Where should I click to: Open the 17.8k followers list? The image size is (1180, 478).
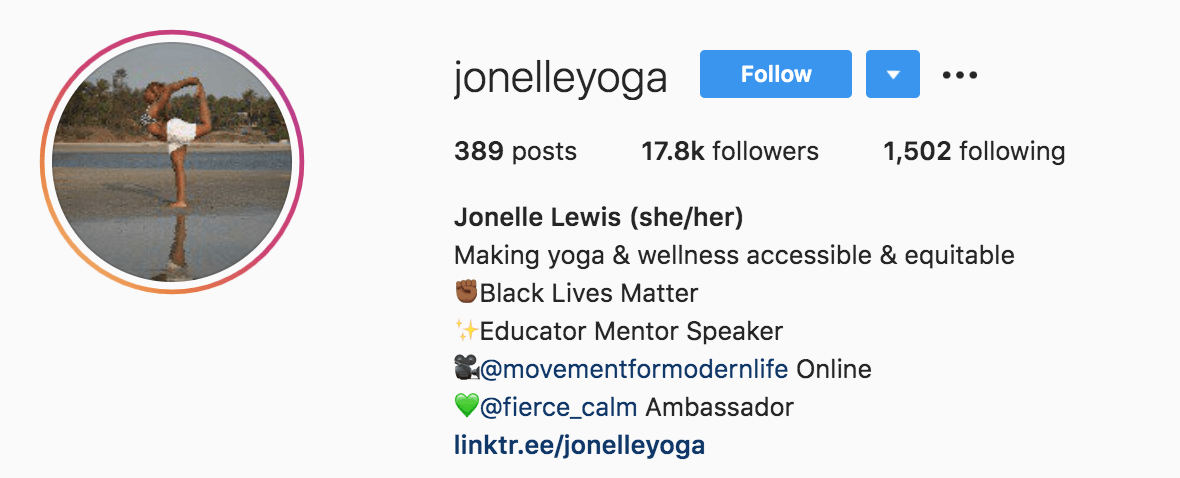point(729,151)
